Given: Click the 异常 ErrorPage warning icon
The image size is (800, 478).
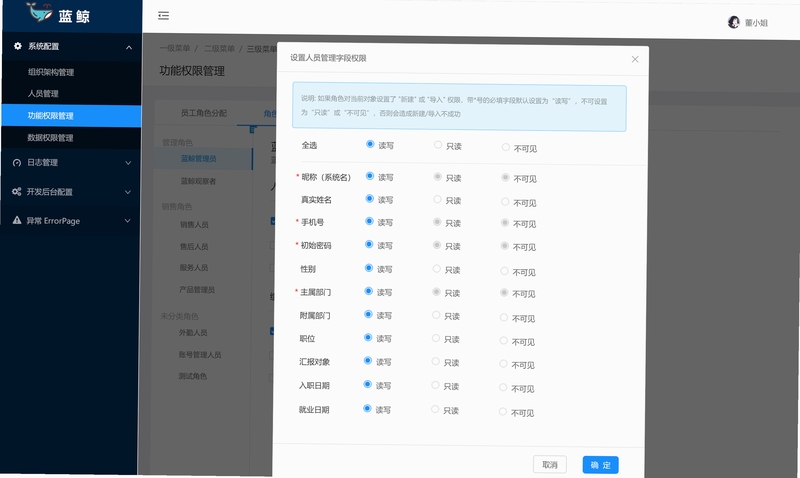Looking at the screenshot, I should point(17,220).
